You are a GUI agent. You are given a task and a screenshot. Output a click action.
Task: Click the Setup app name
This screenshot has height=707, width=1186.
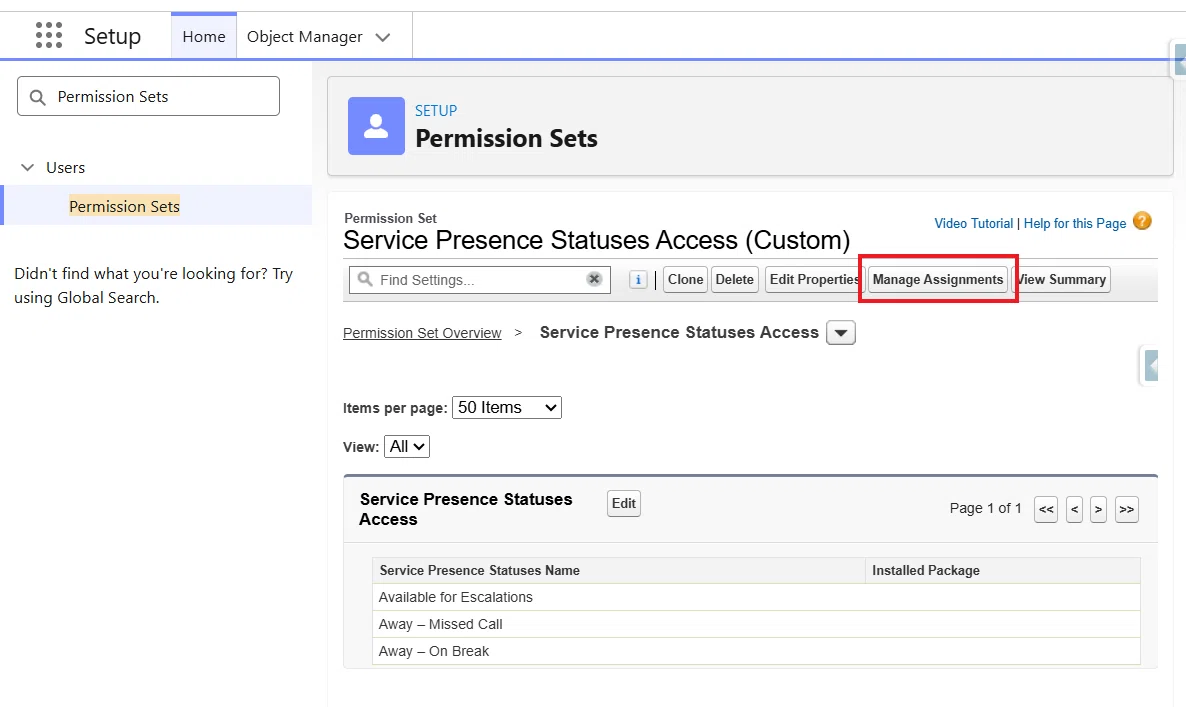pyautogui.click(x=112, y=36)
